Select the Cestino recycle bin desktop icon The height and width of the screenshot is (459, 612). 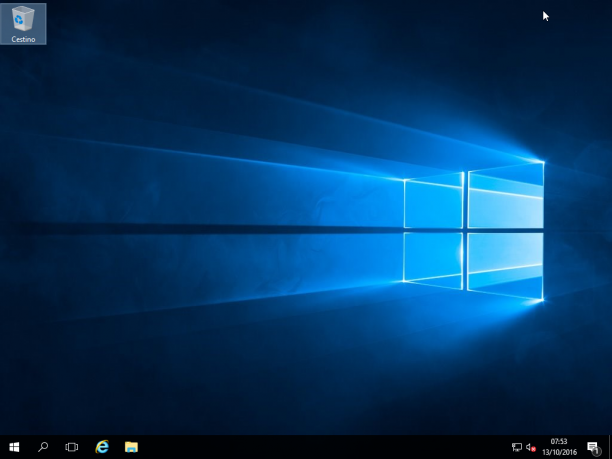(23, 24)
